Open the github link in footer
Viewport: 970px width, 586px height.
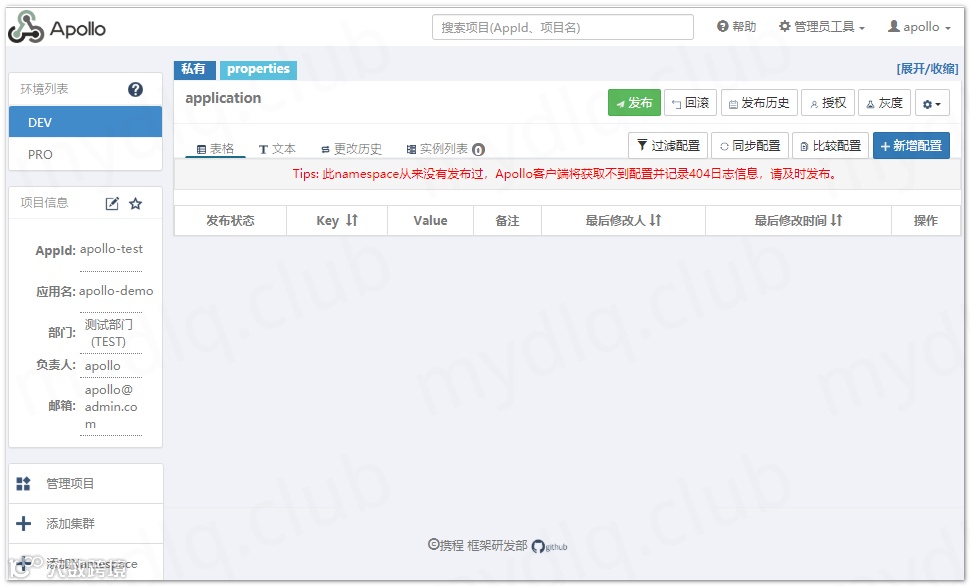[549, 546]
